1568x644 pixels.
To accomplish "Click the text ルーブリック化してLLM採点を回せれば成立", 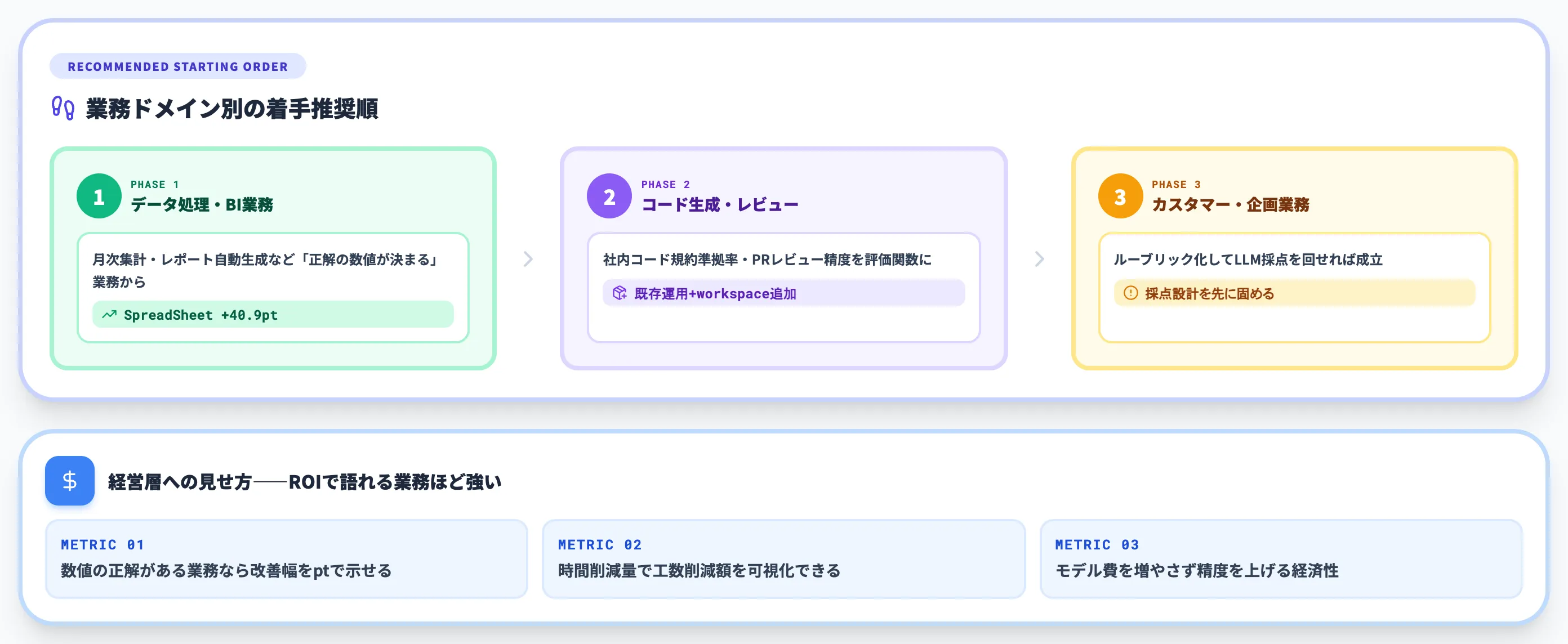I will [1248, 260].
